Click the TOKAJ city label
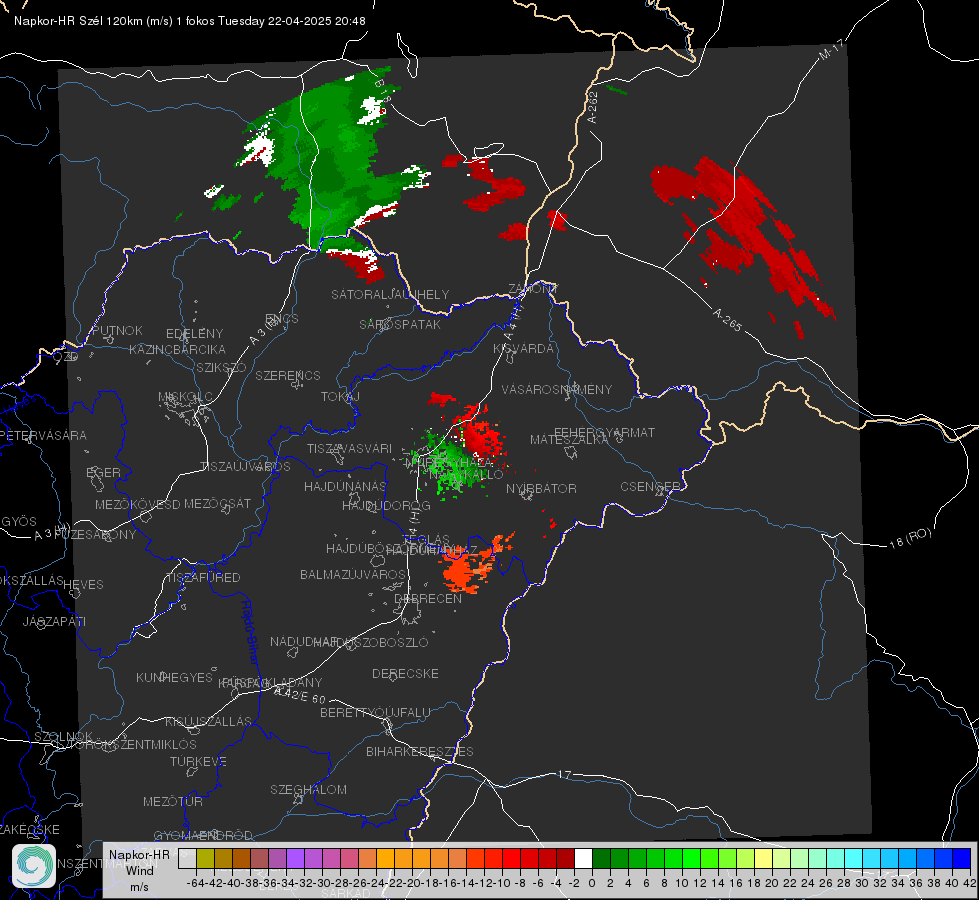 (340, 397)
